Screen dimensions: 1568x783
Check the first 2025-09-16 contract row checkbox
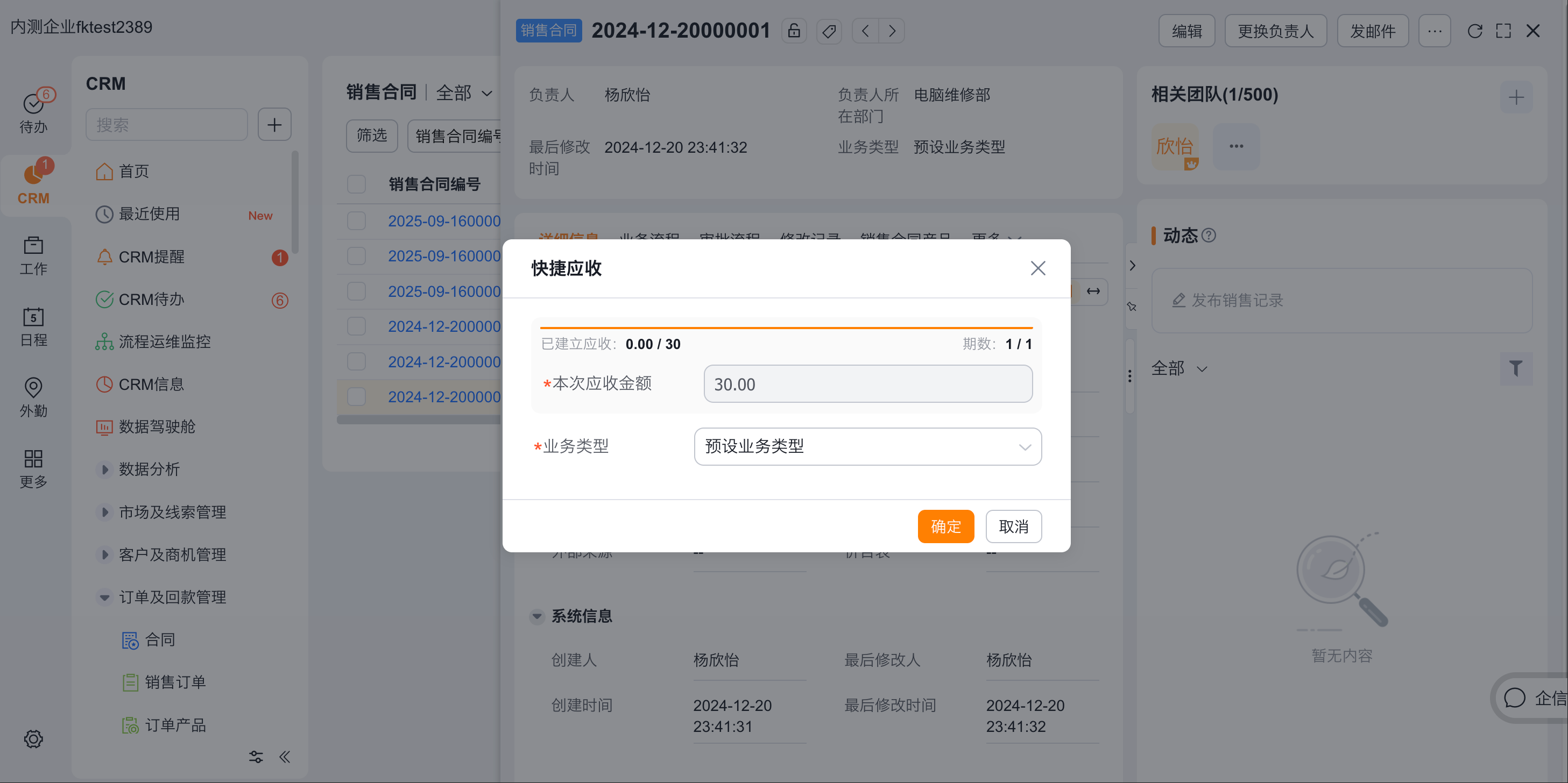coord(356,221)
